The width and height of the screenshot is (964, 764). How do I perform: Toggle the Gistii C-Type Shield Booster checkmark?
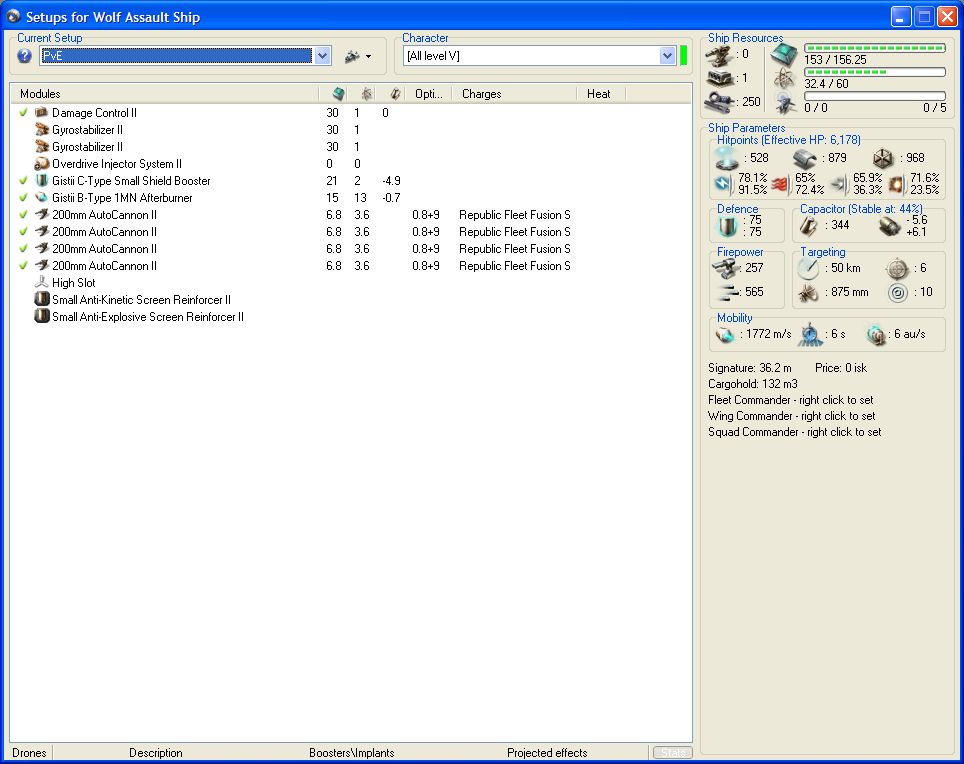point(23,181)
